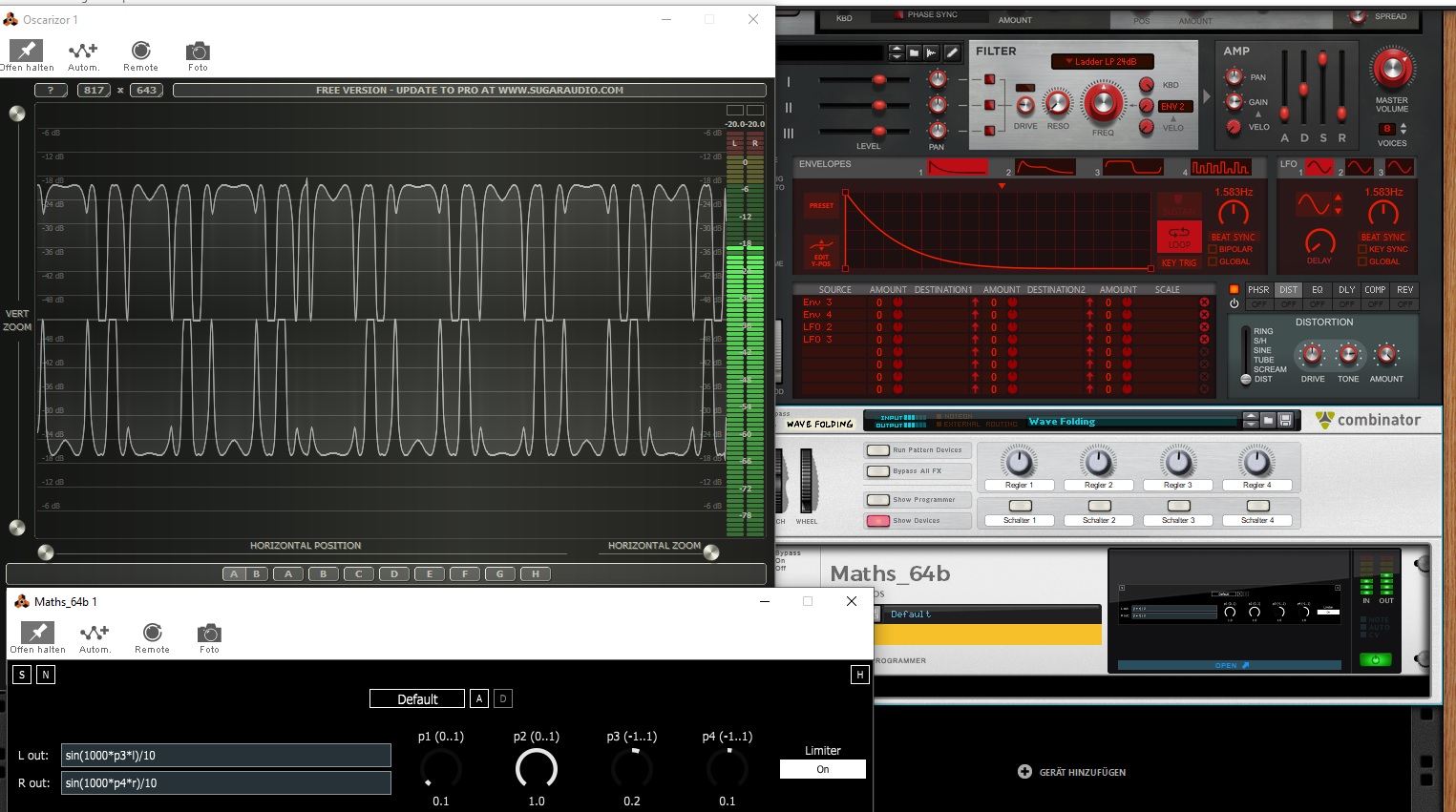Viewport: 1456px width, 812px height.
Task: Switch to the DIST effect tab
Action: click(1288, 290)
